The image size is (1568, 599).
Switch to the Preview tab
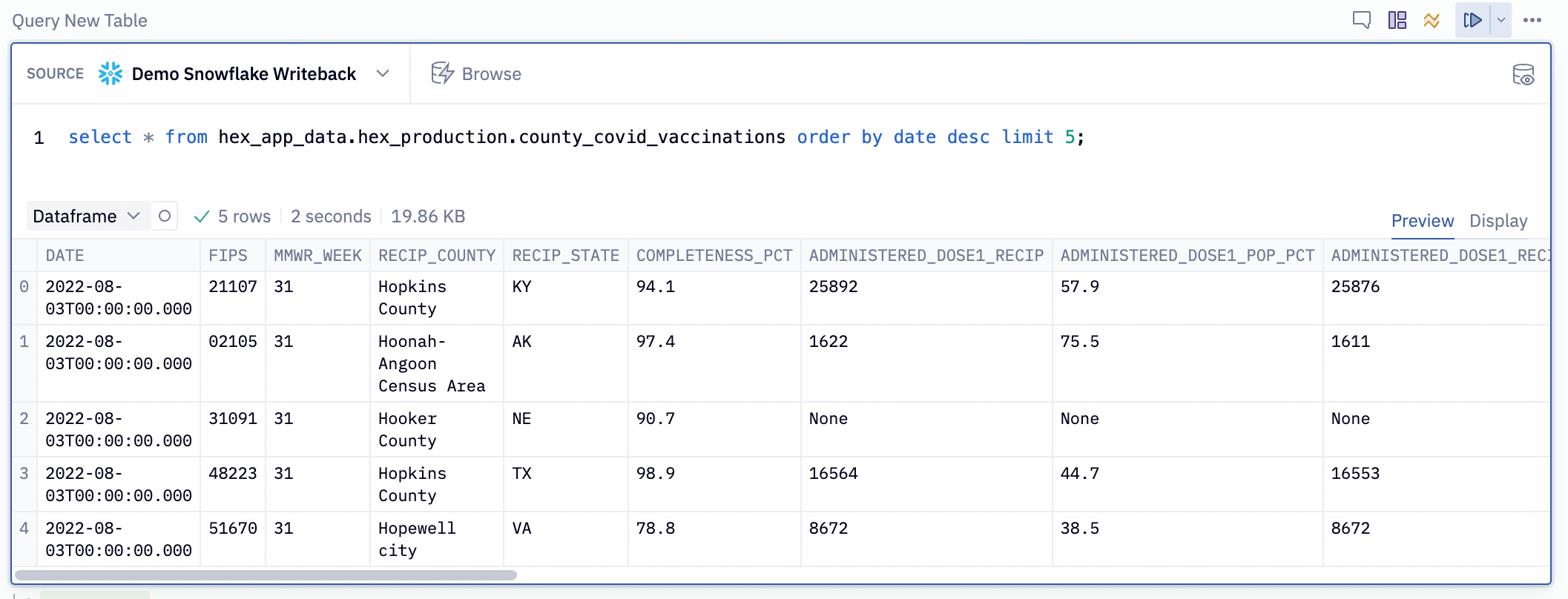coord(1422,221)
